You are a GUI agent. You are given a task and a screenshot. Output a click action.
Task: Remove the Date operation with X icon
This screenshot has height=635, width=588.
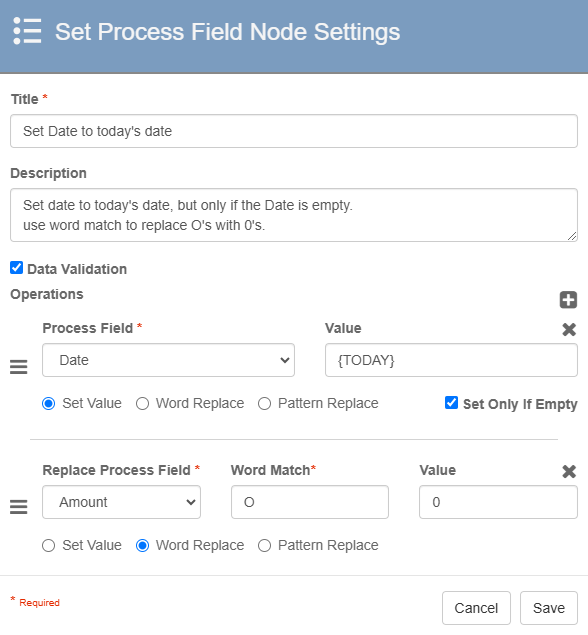569,330
